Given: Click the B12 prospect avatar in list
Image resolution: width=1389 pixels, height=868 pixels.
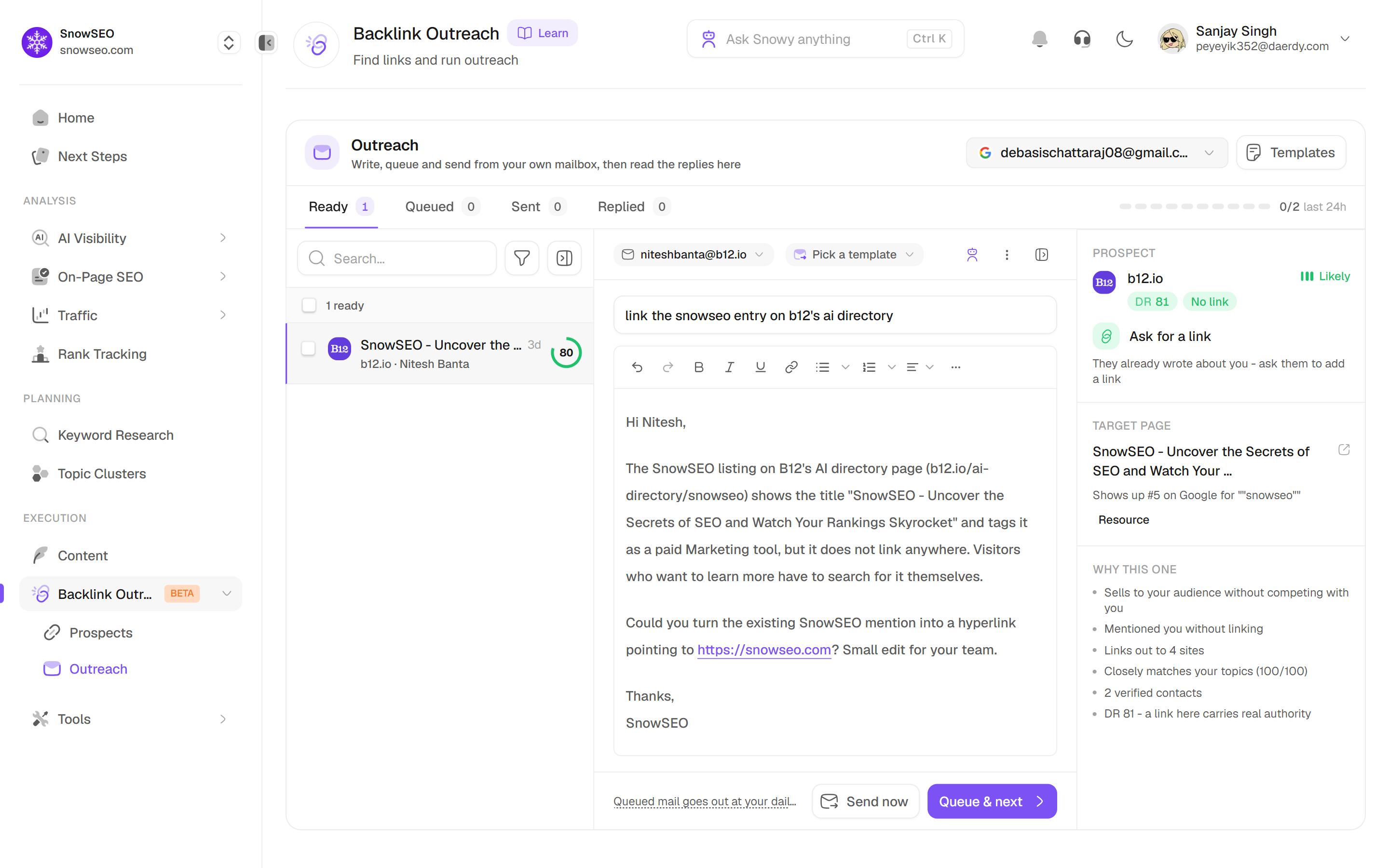Looking at the screenshot, I should 339,349.
